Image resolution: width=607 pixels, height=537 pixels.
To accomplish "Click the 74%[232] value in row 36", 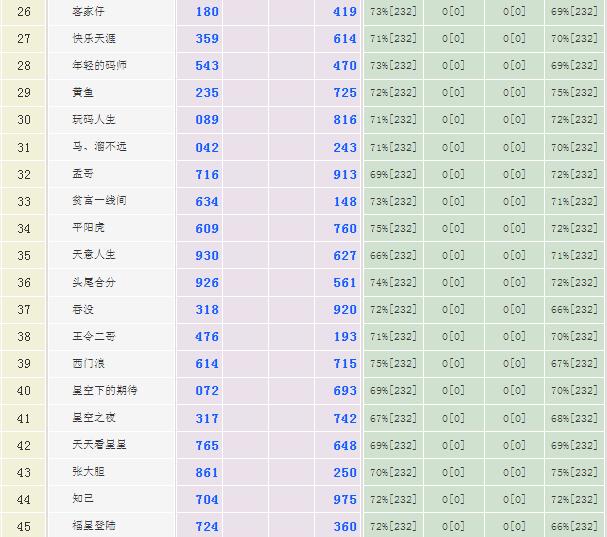I will (392, 283).
